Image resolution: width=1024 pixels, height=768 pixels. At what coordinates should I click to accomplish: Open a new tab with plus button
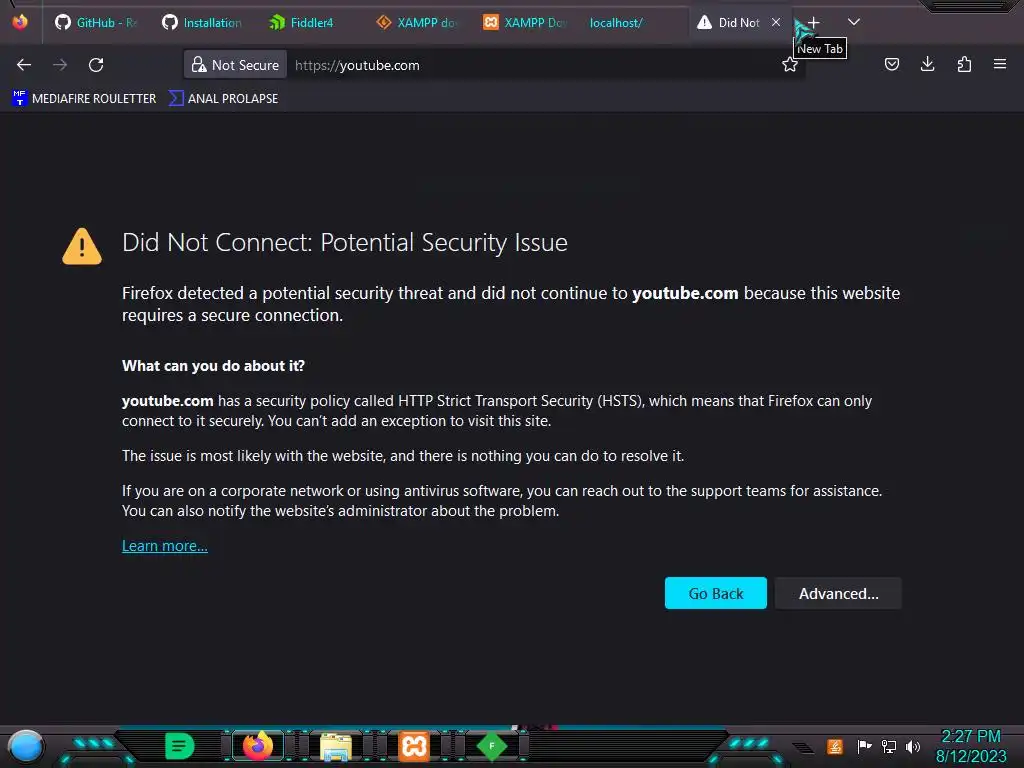point(814,22)
